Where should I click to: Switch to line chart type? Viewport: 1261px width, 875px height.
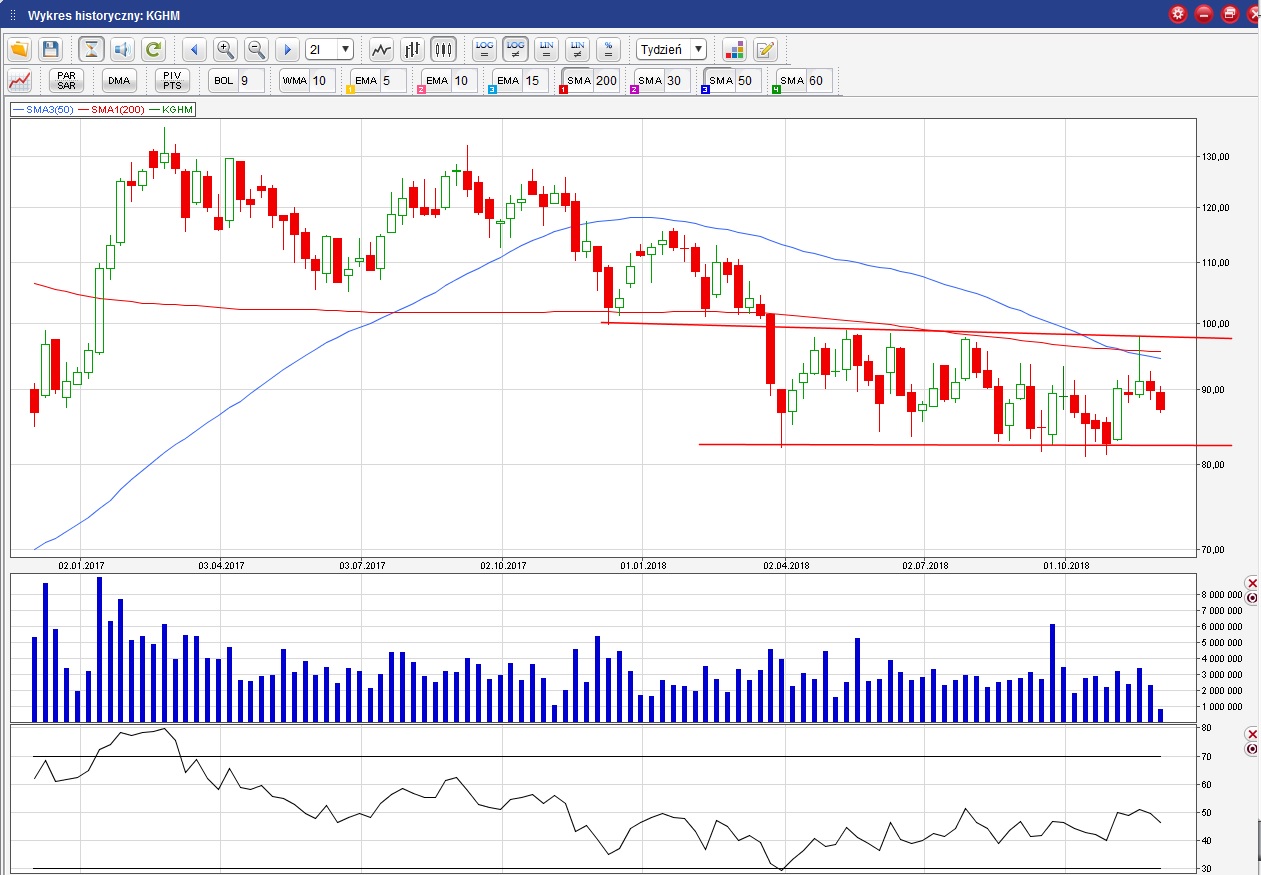point(381,49)
